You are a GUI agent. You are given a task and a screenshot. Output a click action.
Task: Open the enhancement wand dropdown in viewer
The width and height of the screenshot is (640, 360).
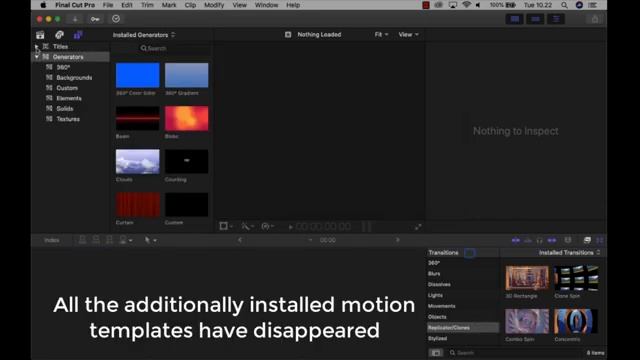pyautogui.click(x=247, y=226)
